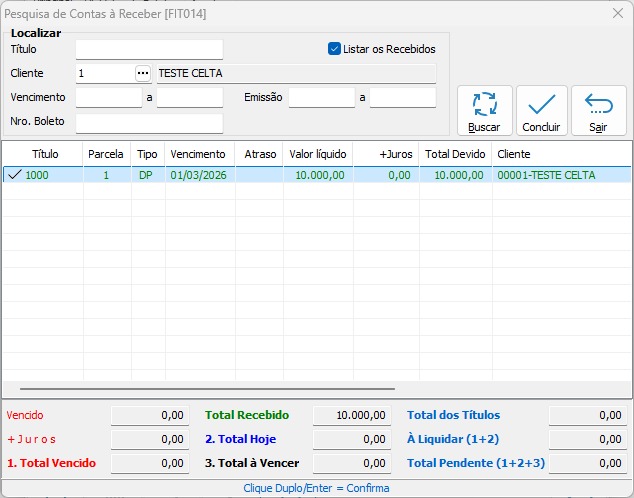Sort by the Vencimento column header
This screenshot has height=498, width=634.
(x=198, y=154)
